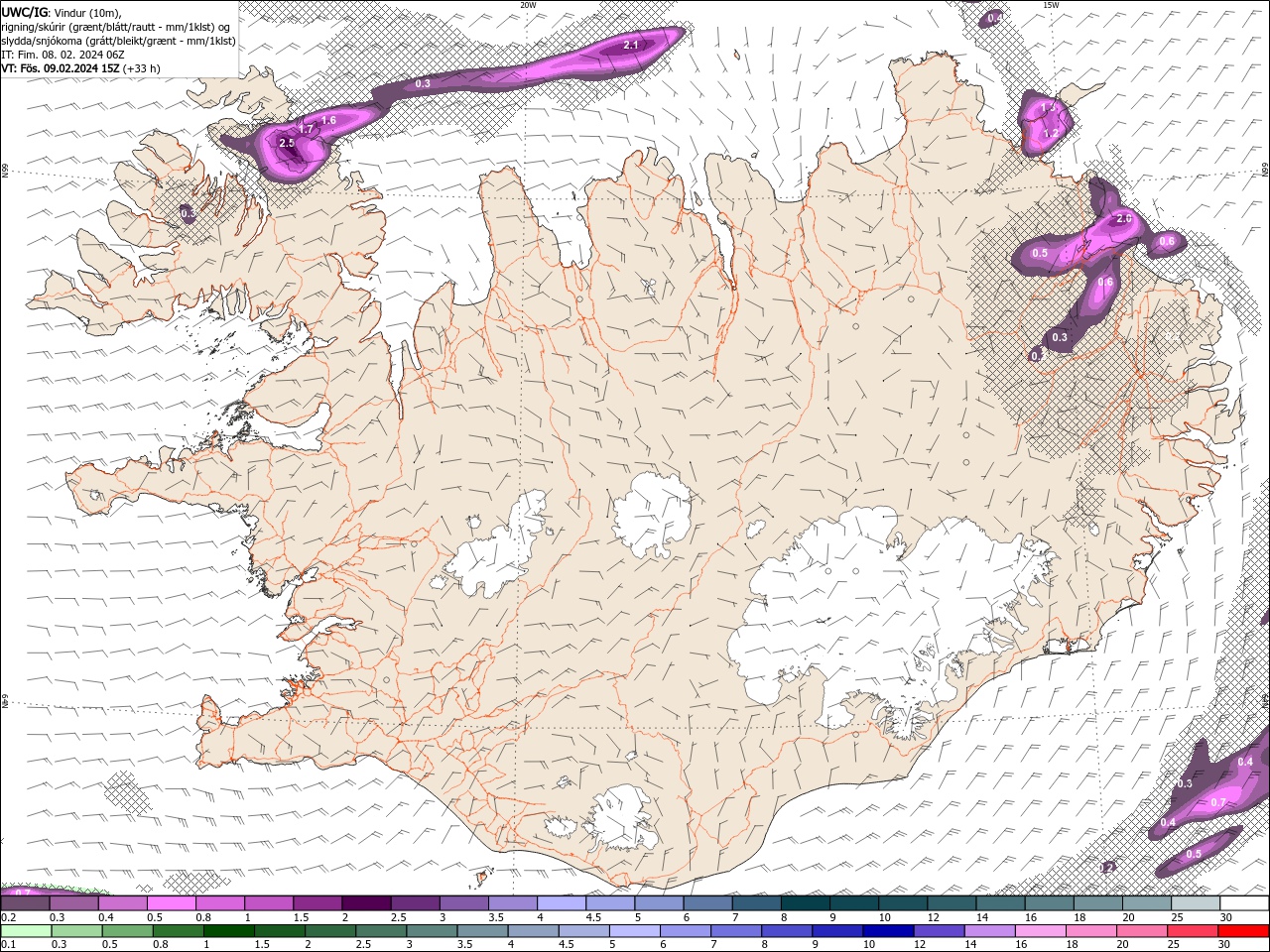Select the '15W' longitude label

tap(1051, 5)
